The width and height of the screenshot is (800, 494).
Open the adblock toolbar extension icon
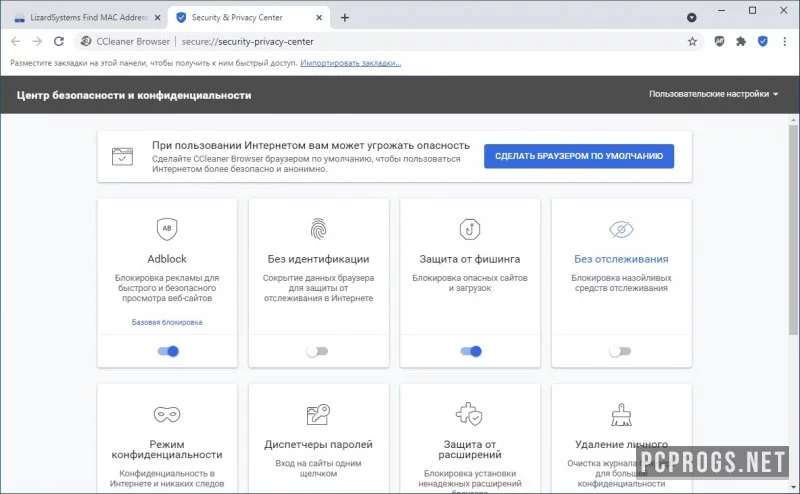click(719, 41)
